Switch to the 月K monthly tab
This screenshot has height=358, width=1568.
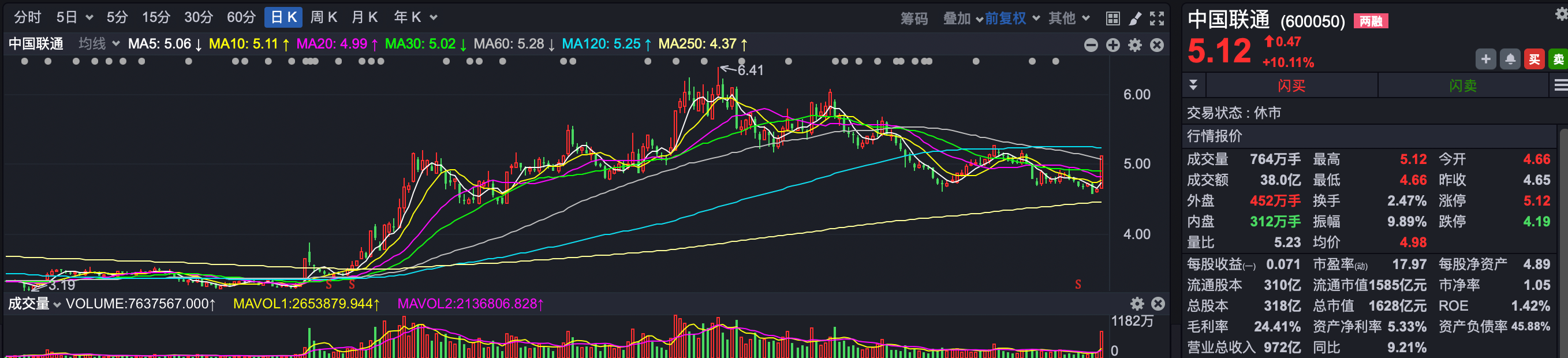click(364, 17)
